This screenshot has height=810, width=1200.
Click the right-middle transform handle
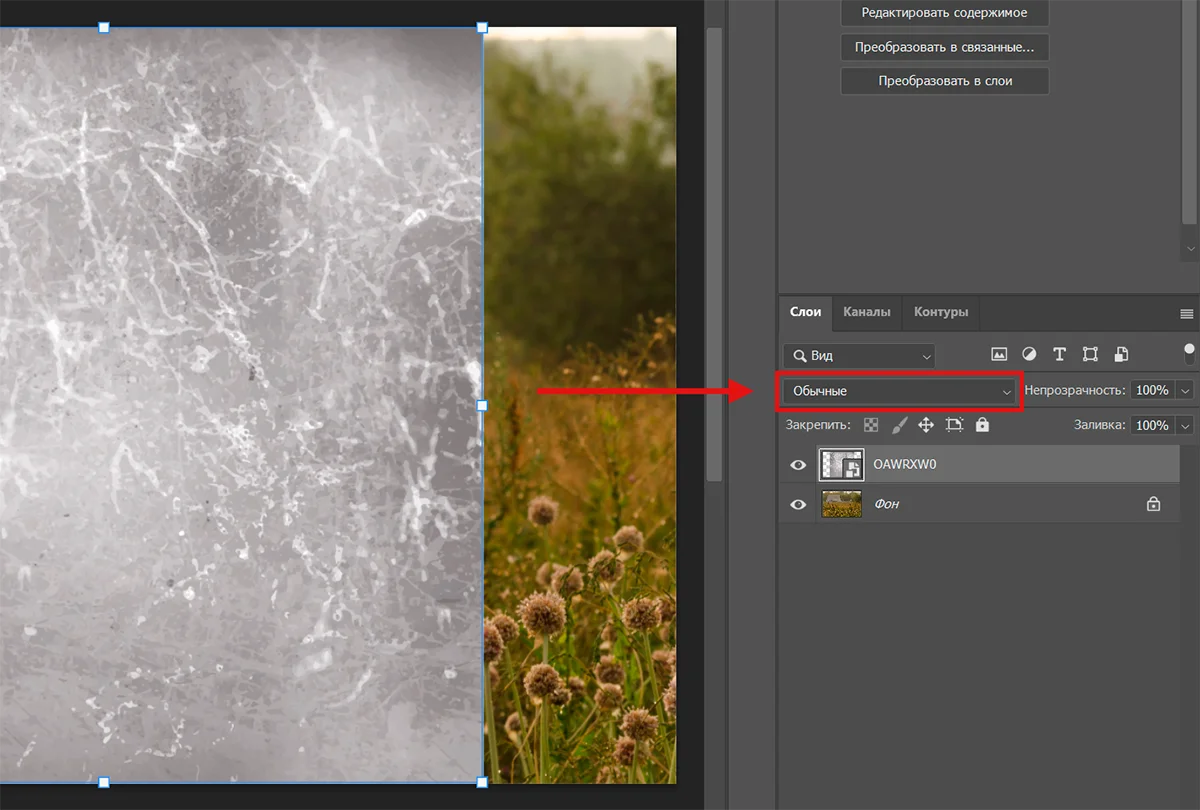coord(482,405)
